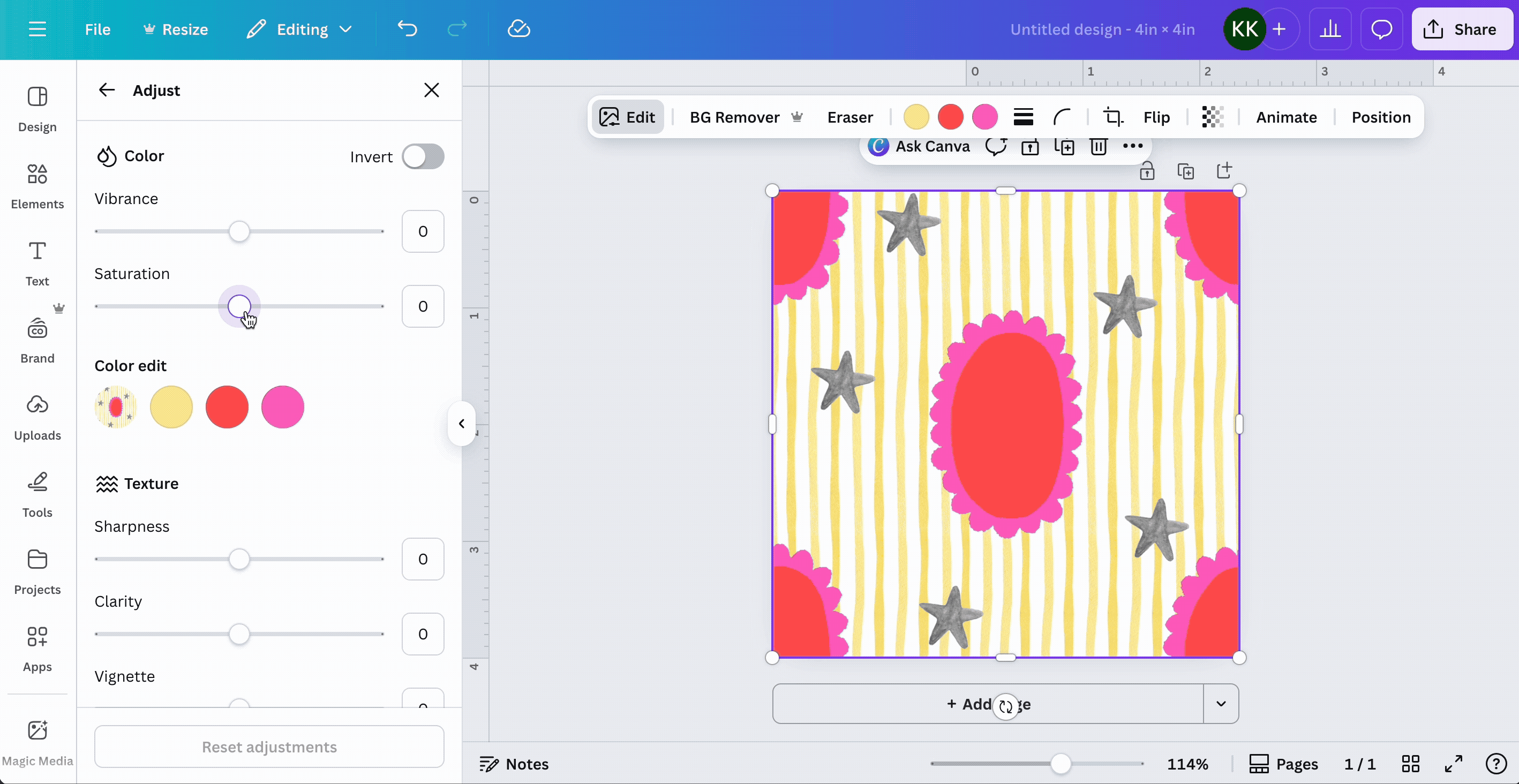
Task: Select the pink color edit swatch
Action: tap(282, 407)
